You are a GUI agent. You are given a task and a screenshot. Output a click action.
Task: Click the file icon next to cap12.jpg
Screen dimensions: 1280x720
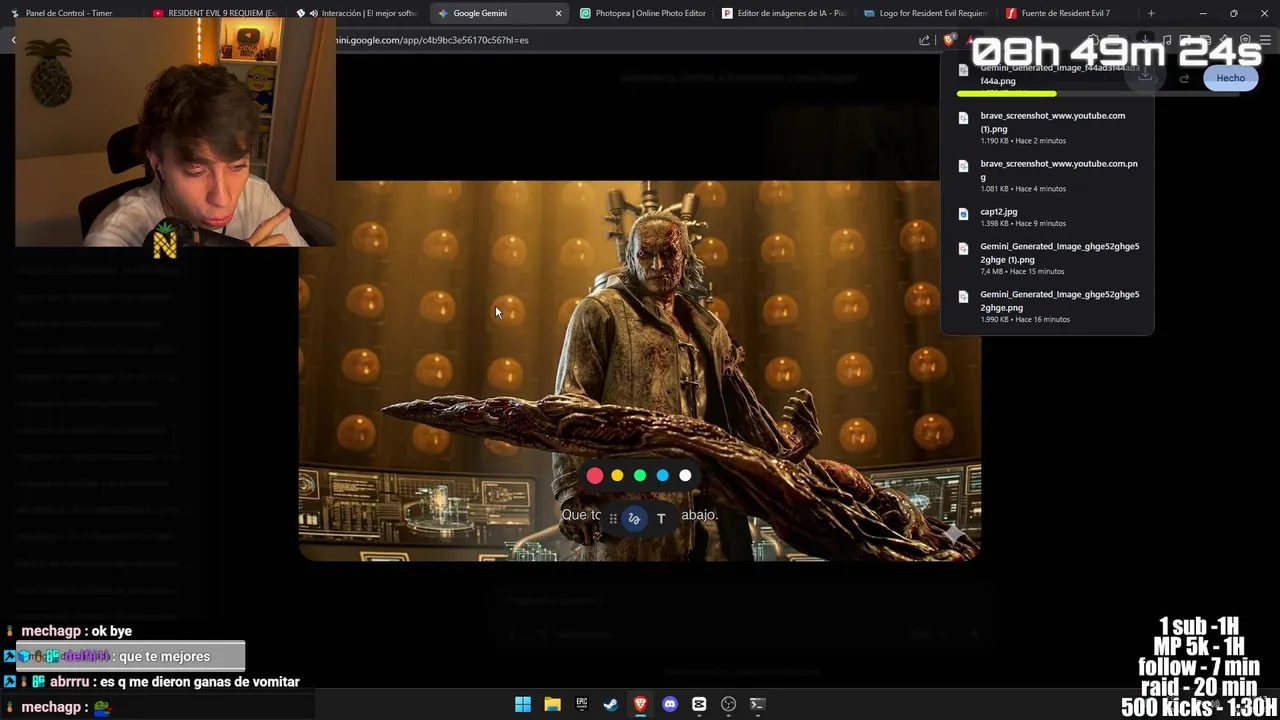pyautogui.click(x=963, y=213)
